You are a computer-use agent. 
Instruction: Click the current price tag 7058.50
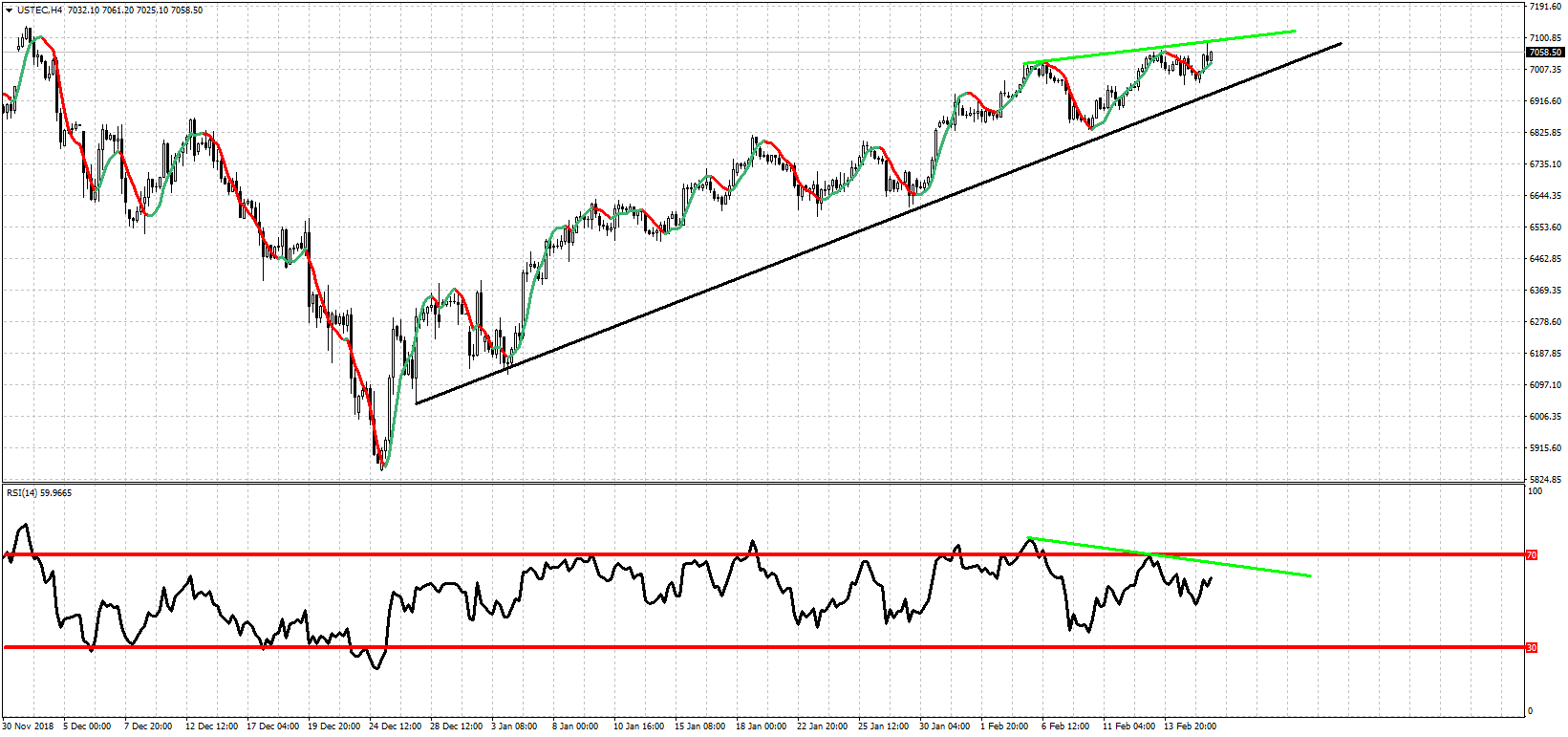pos(1545,53)
